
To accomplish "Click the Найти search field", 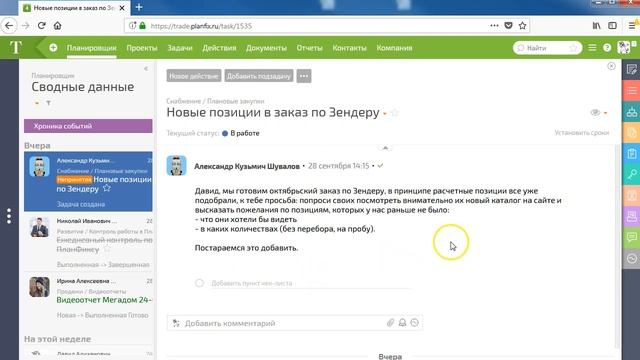I will click(x=546, y=48).
